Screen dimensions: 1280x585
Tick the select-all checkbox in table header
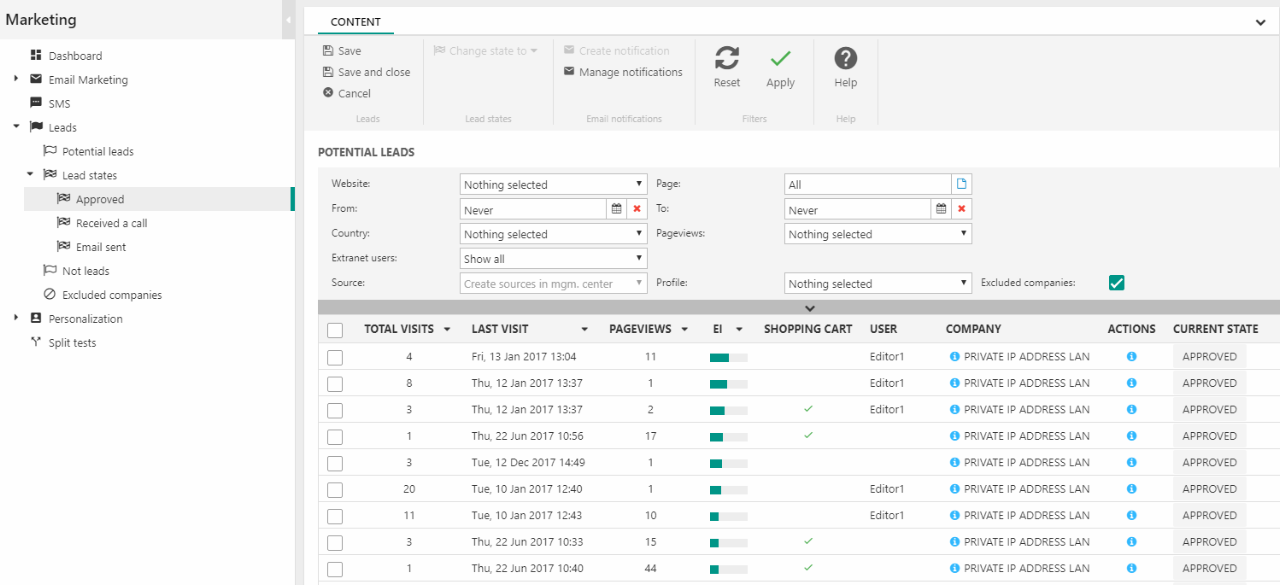(x=335, y=330)
